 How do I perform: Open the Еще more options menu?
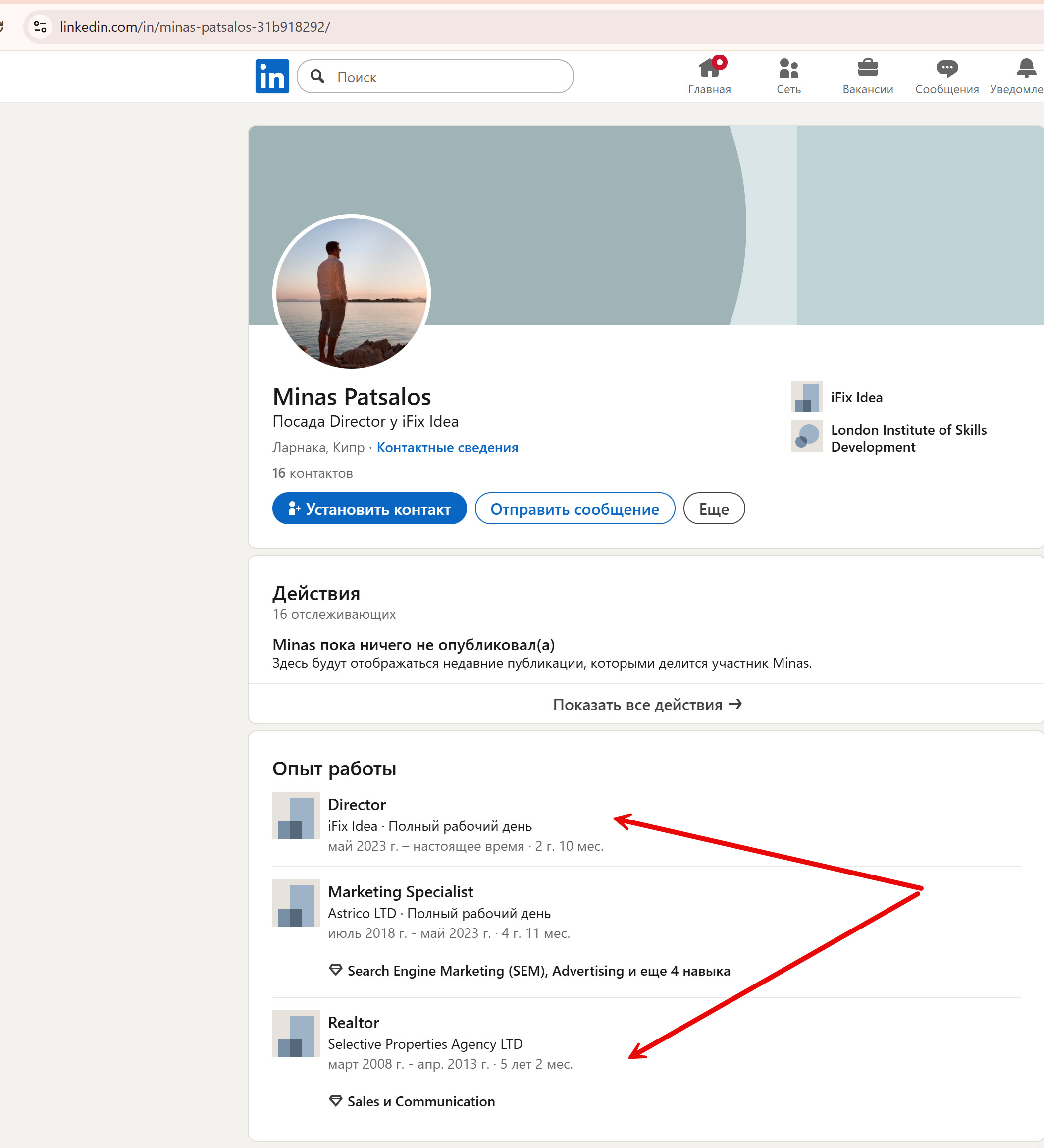pyautogui.click(x=713, y=508)
